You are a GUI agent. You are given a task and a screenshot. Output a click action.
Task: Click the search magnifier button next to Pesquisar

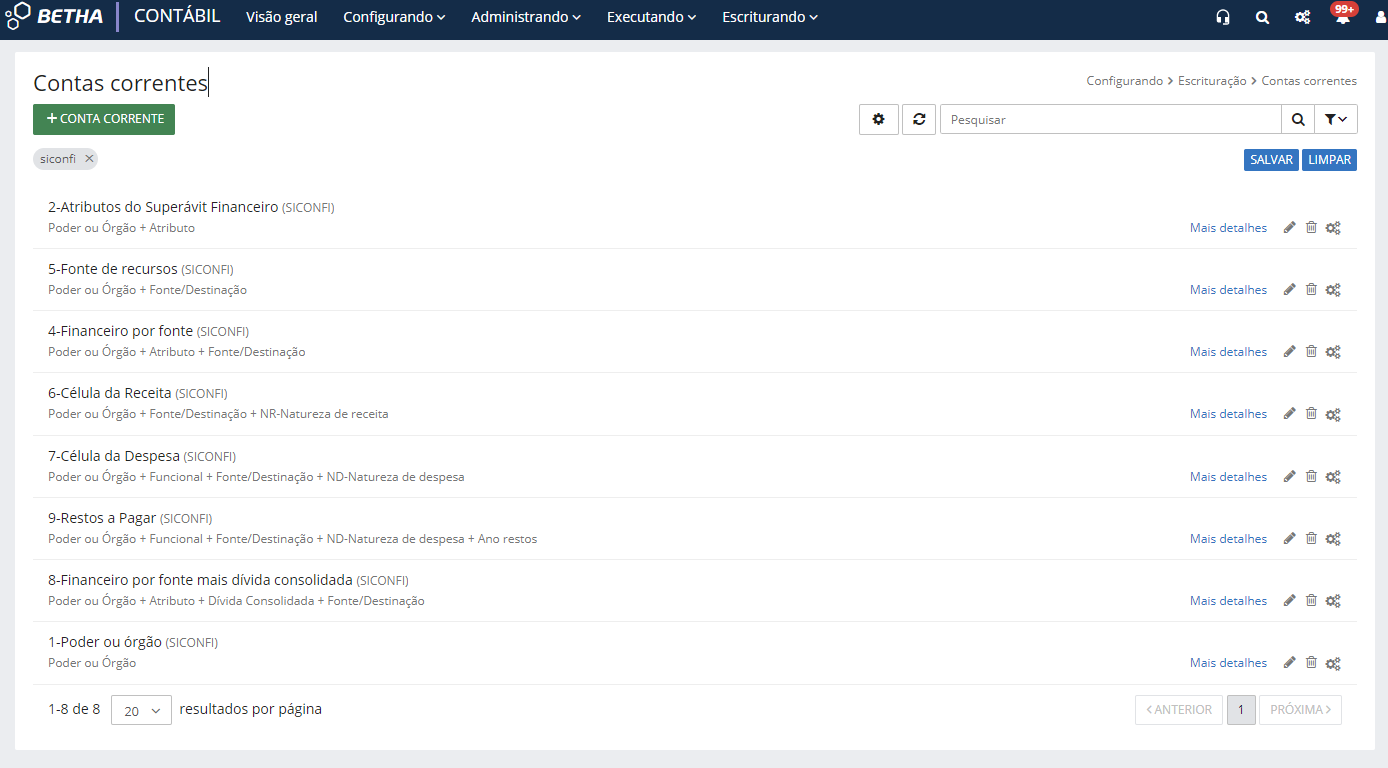[x=1297, y=119]
